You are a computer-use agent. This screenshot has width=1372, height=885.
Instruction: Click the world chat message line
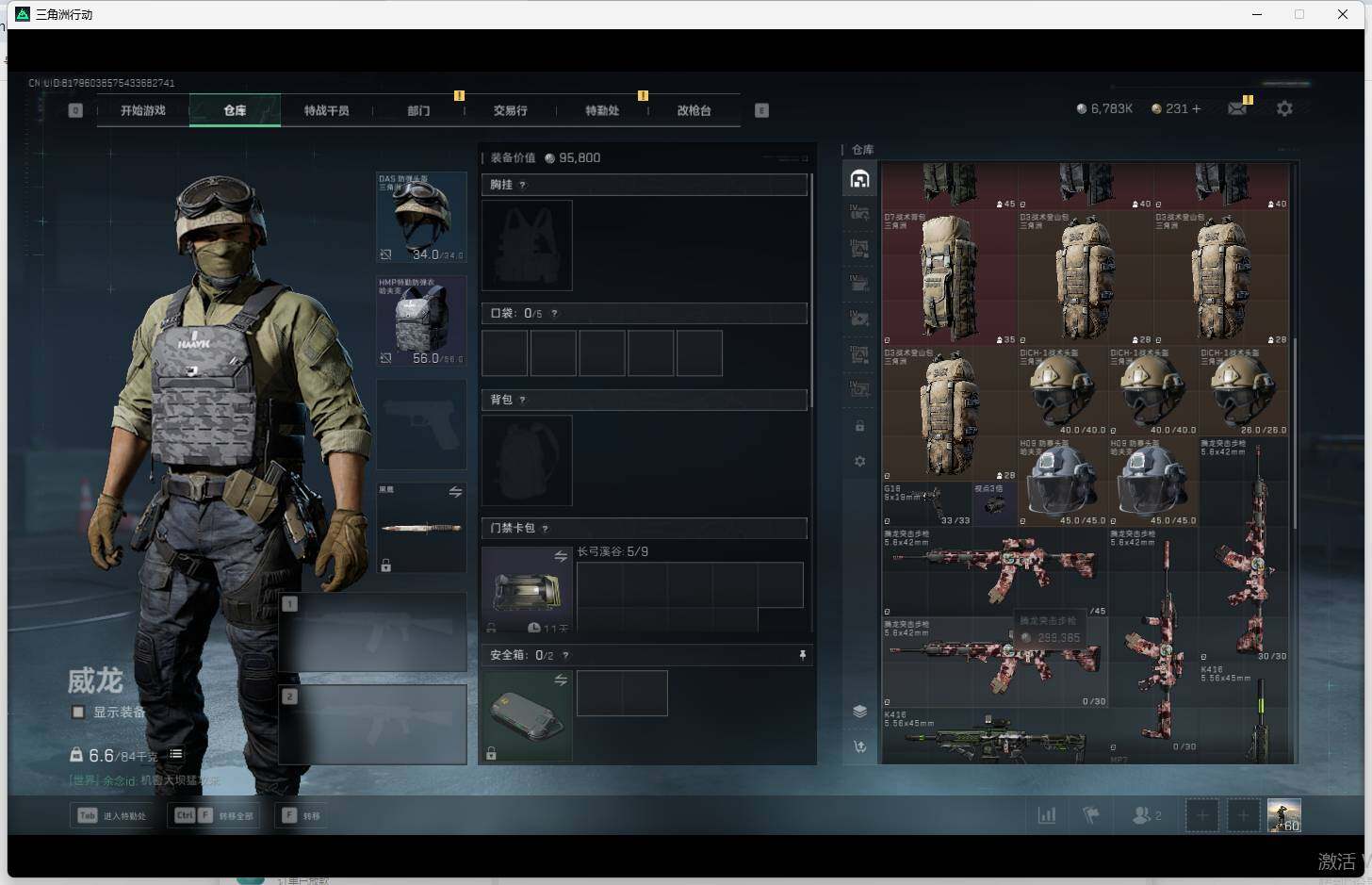[144, 780]
